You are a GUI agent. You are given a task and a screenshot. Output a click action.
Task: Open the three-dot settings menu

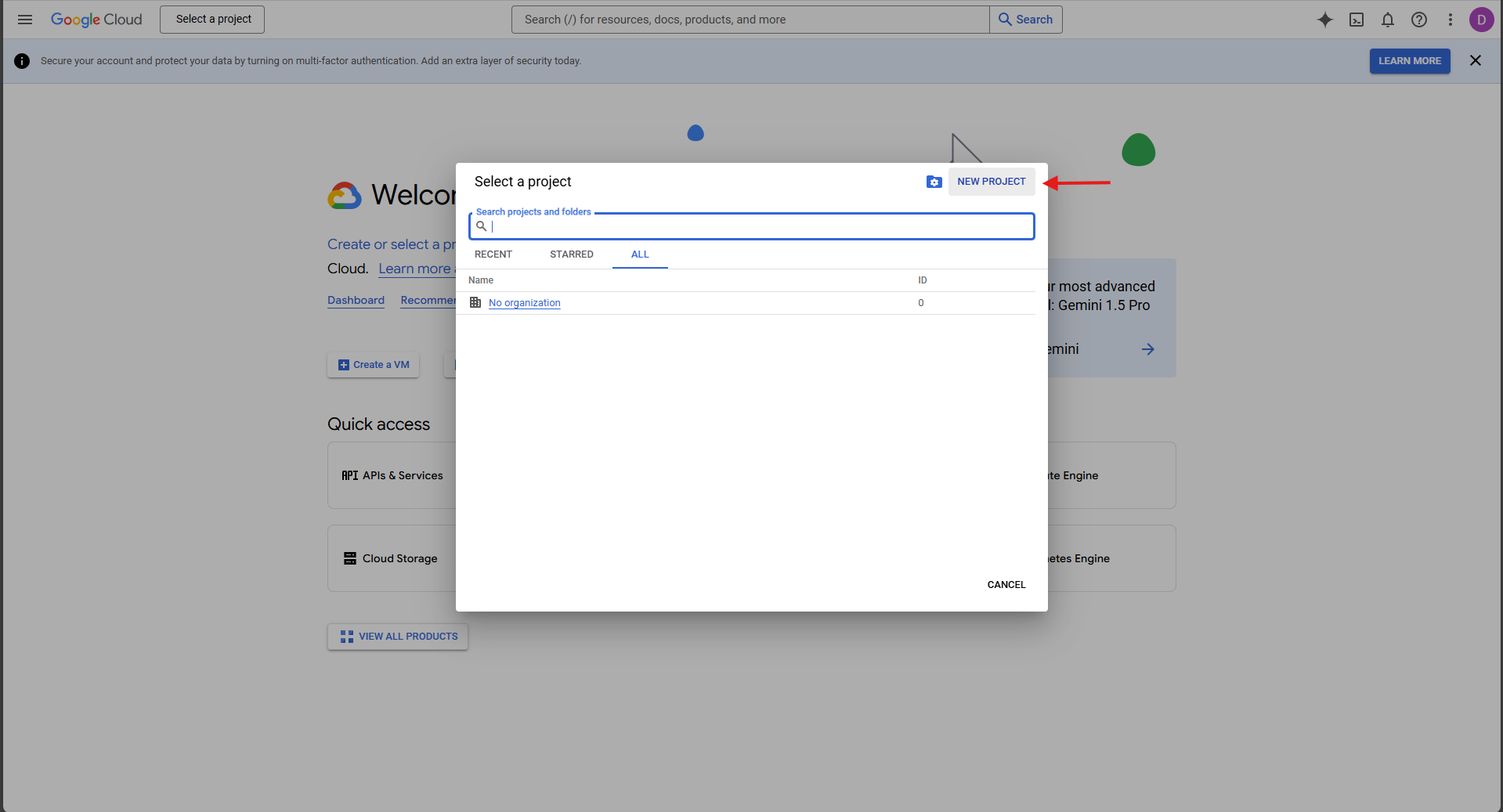click(x=1451, y=20)
